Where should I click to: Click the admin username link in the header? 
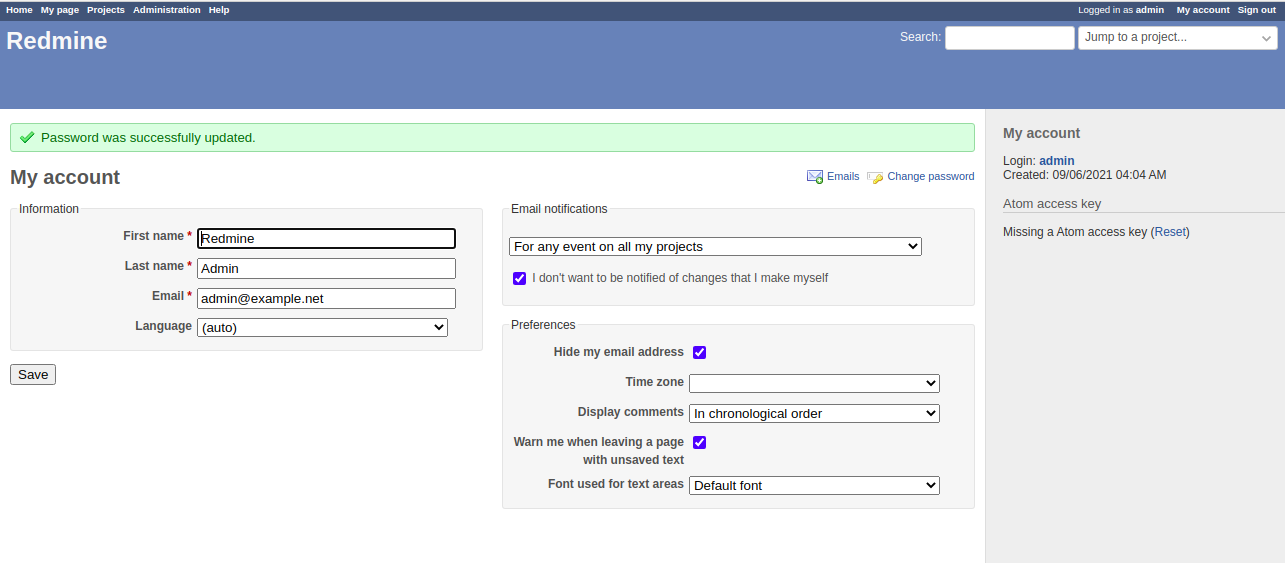(1150, 10)
